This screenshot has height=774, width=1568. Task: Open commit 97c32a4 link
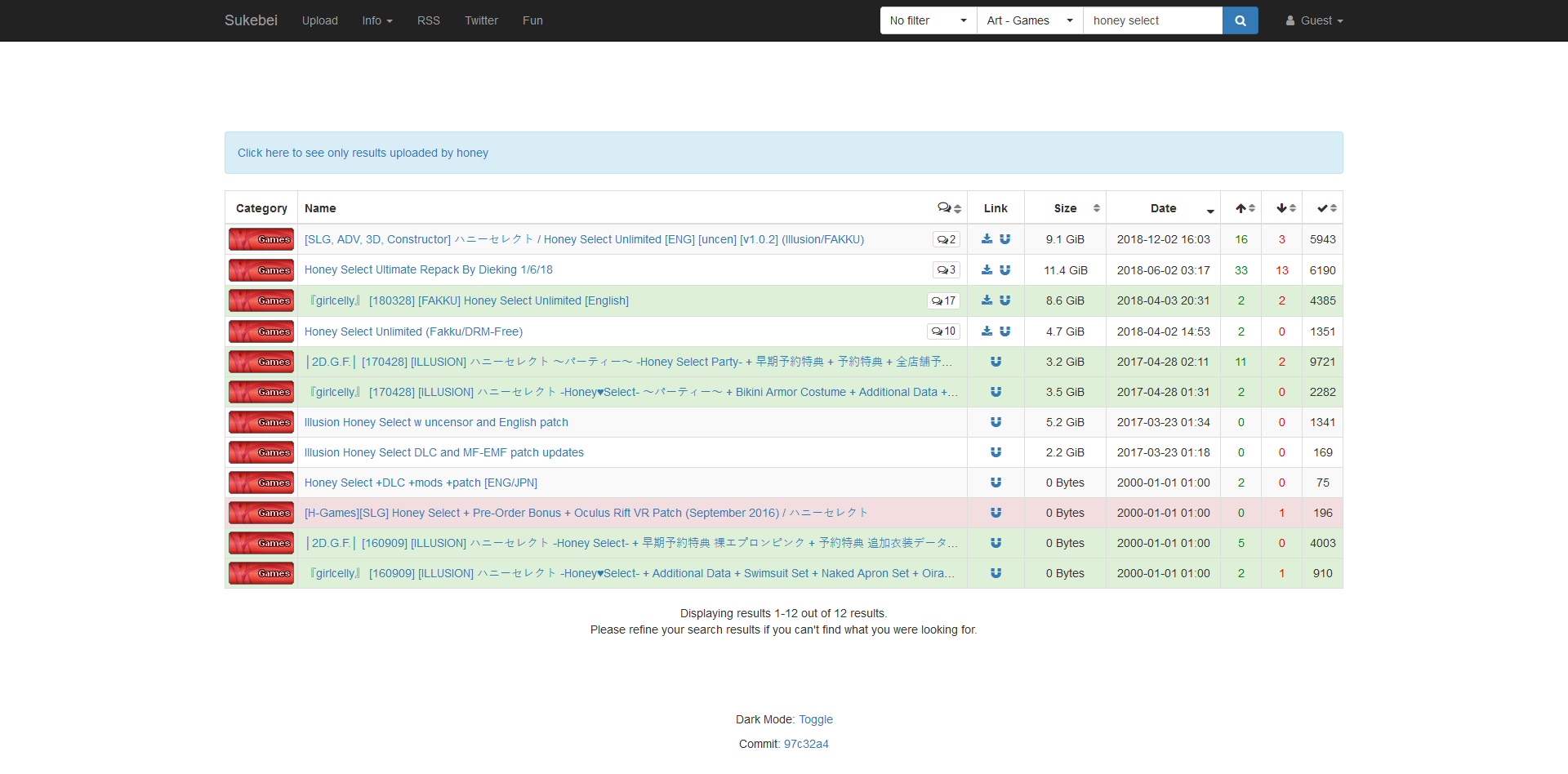[x=806, y=744]
